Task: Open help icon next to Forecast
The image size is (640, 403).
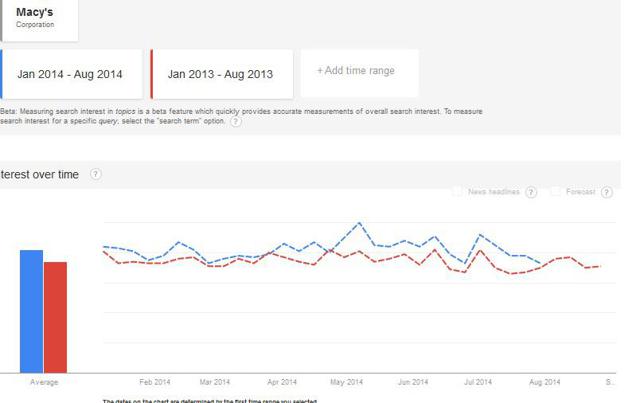Action: tap(607, 192)
